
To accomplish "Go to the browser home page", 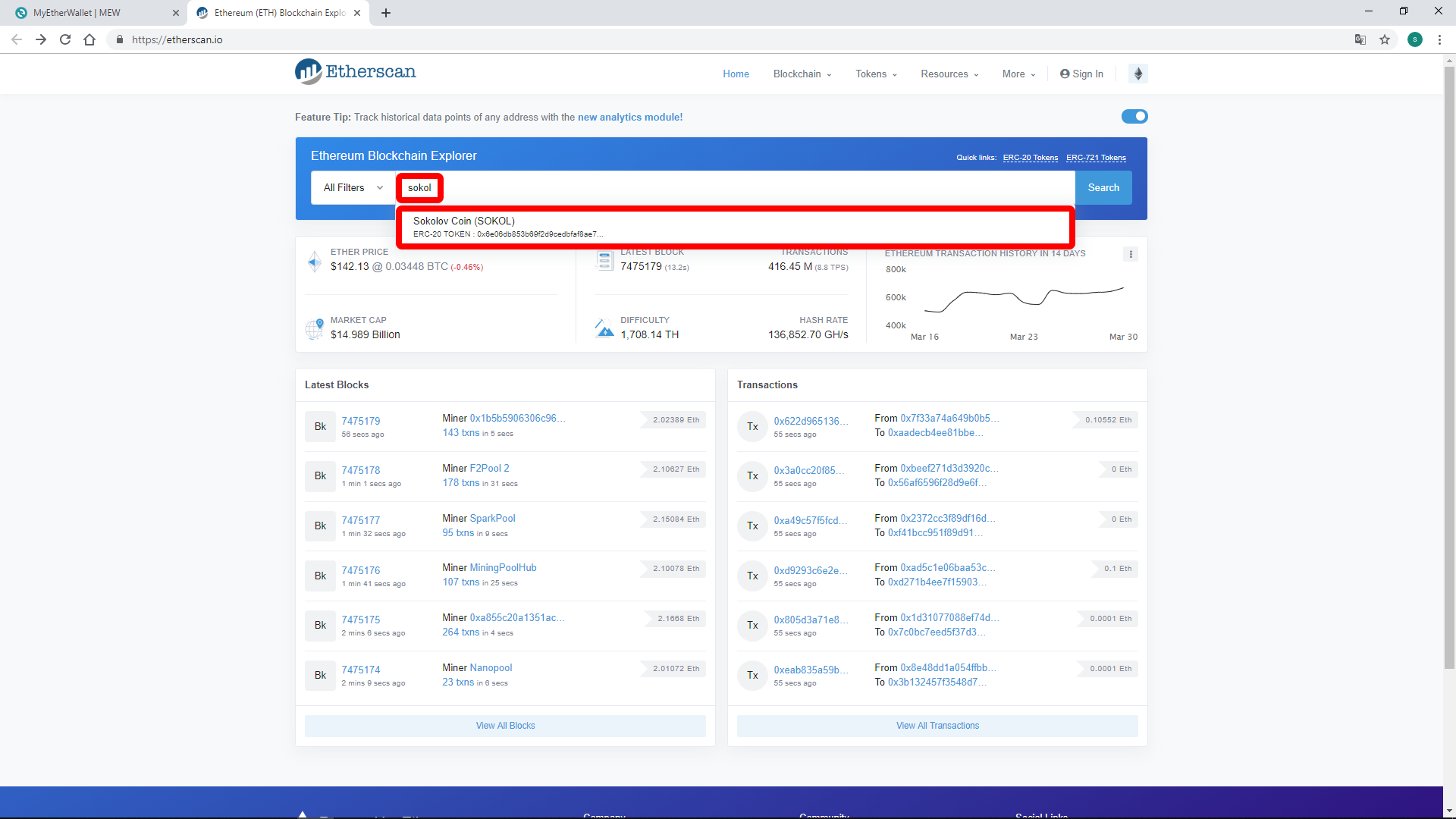I will click(x=89, y=39).
